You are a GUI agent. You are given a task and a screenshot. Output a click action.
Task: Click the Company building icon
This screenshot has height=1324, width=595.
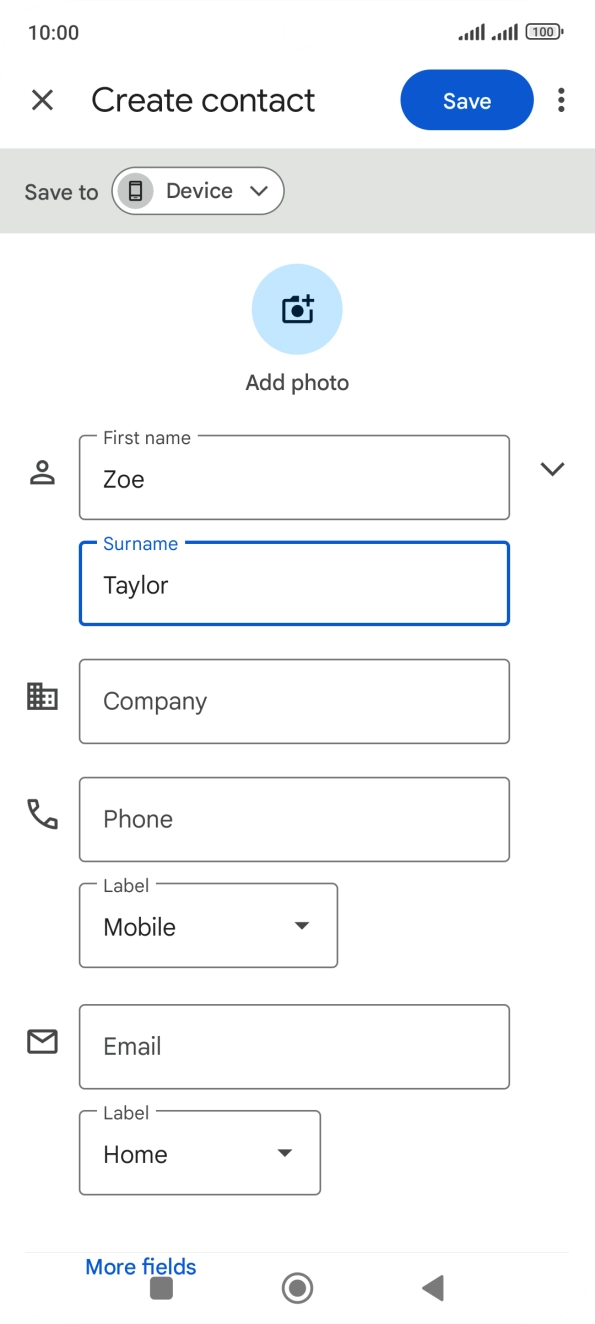pos(41,695)
